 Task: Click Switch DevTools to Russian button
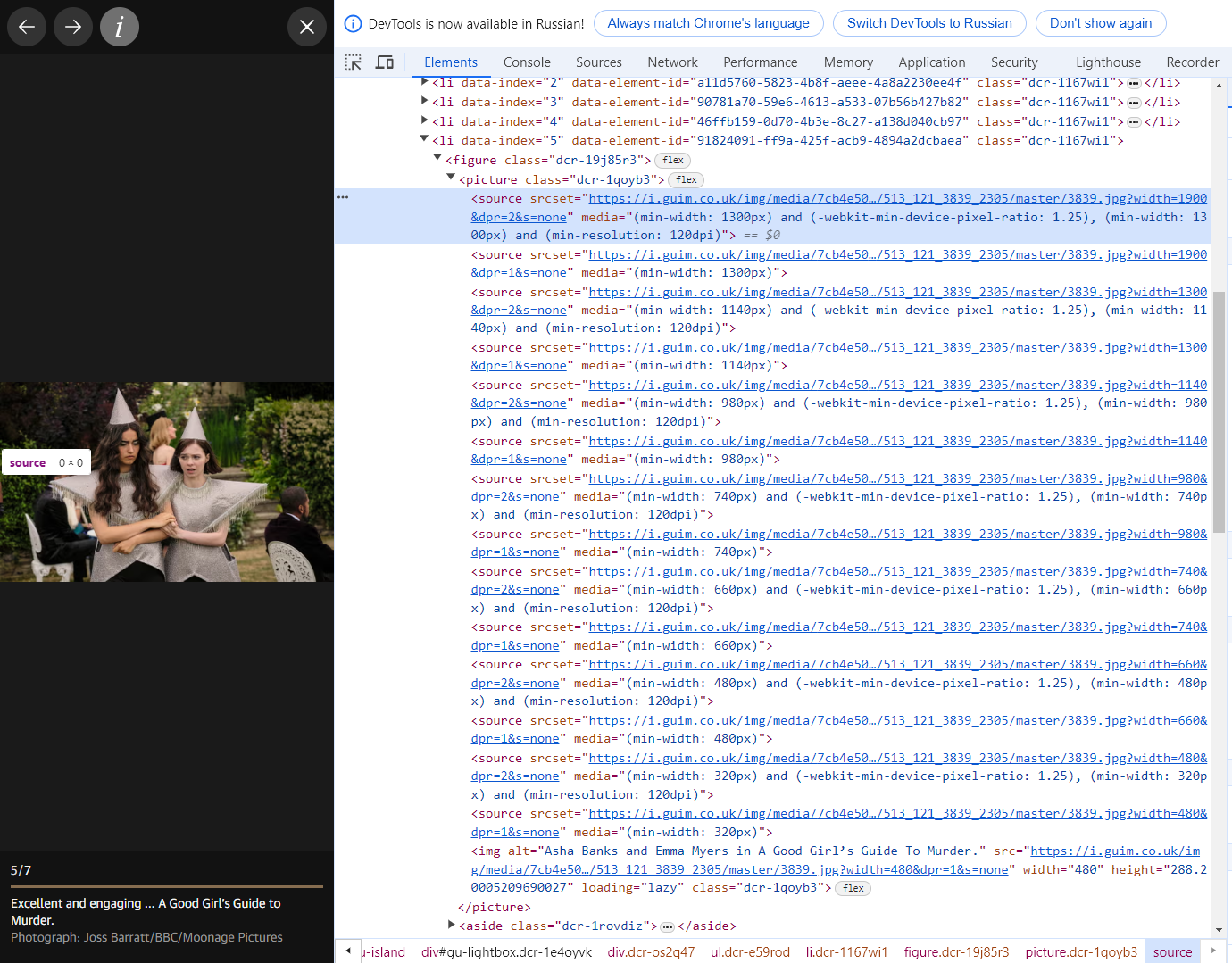point(929,23)
